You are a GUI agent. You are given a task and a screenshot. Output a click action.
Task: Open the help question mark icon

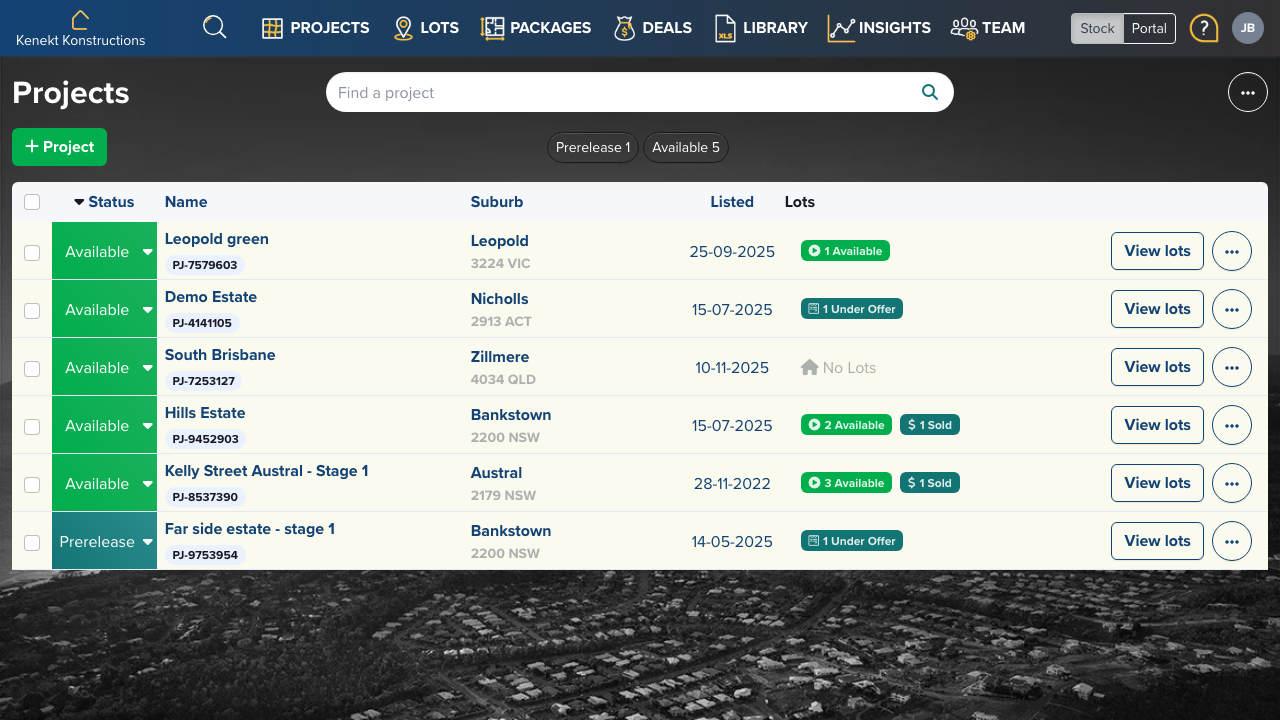tap(1204, 28)
